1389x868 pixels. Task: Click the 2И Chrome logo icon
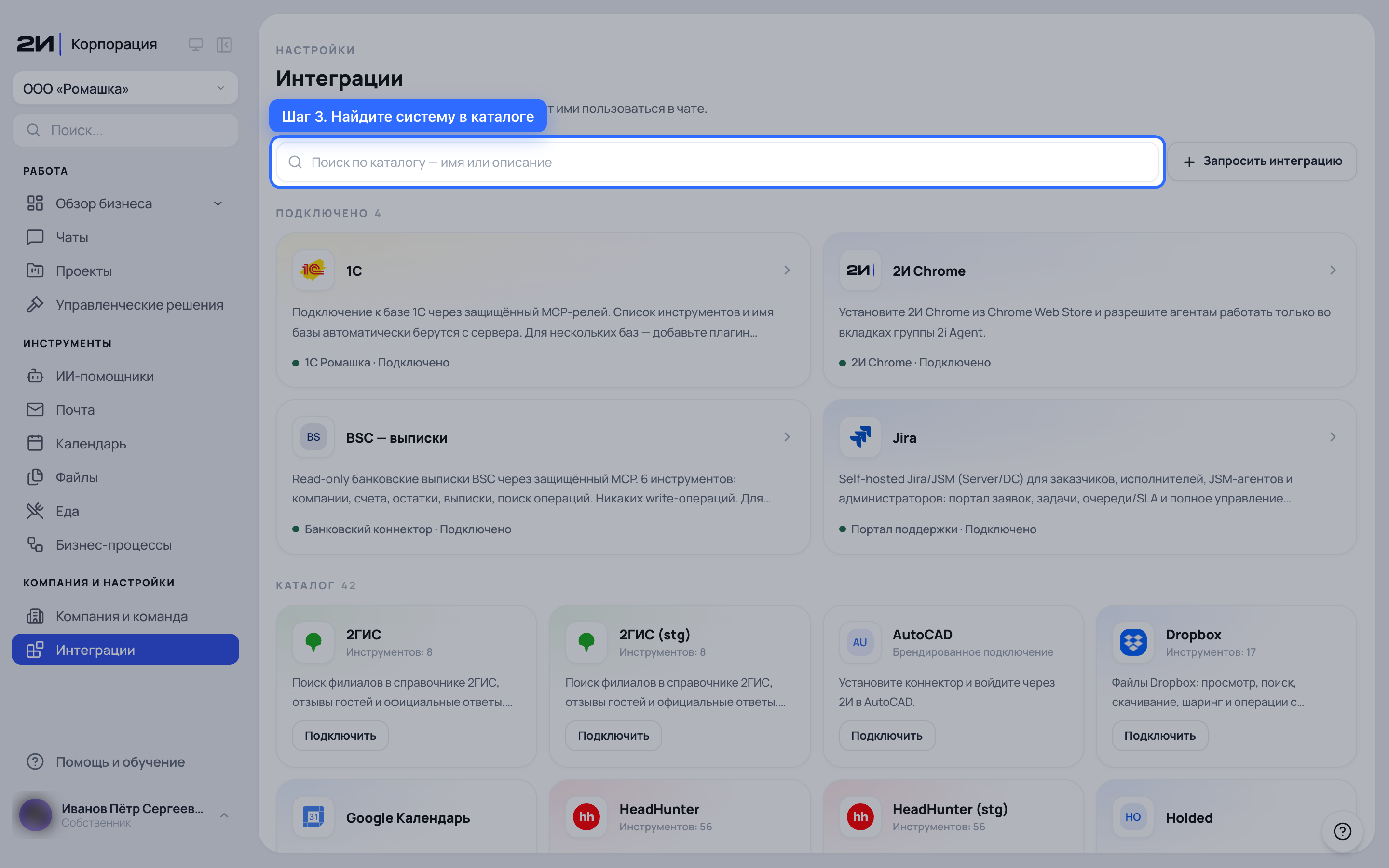pos(860,270)
